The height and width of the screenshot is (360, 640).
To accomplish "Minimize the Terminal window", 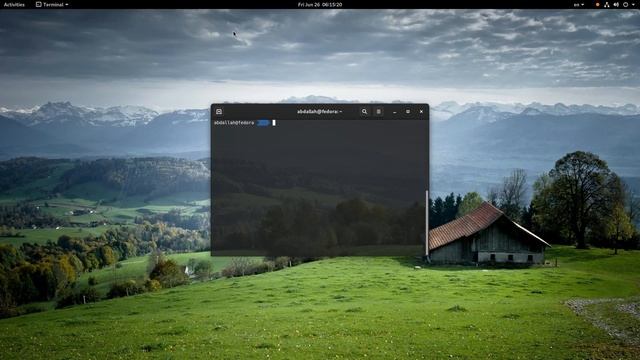I will click(395, 111).
